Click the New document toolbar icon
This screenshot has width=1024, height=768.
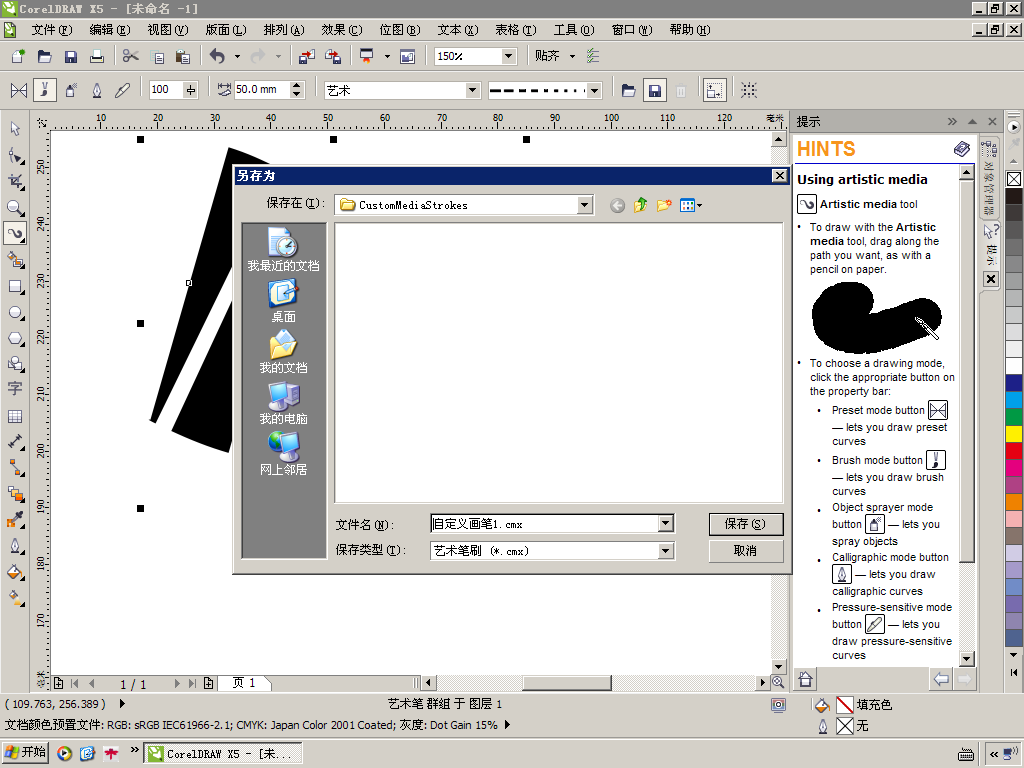18,56
